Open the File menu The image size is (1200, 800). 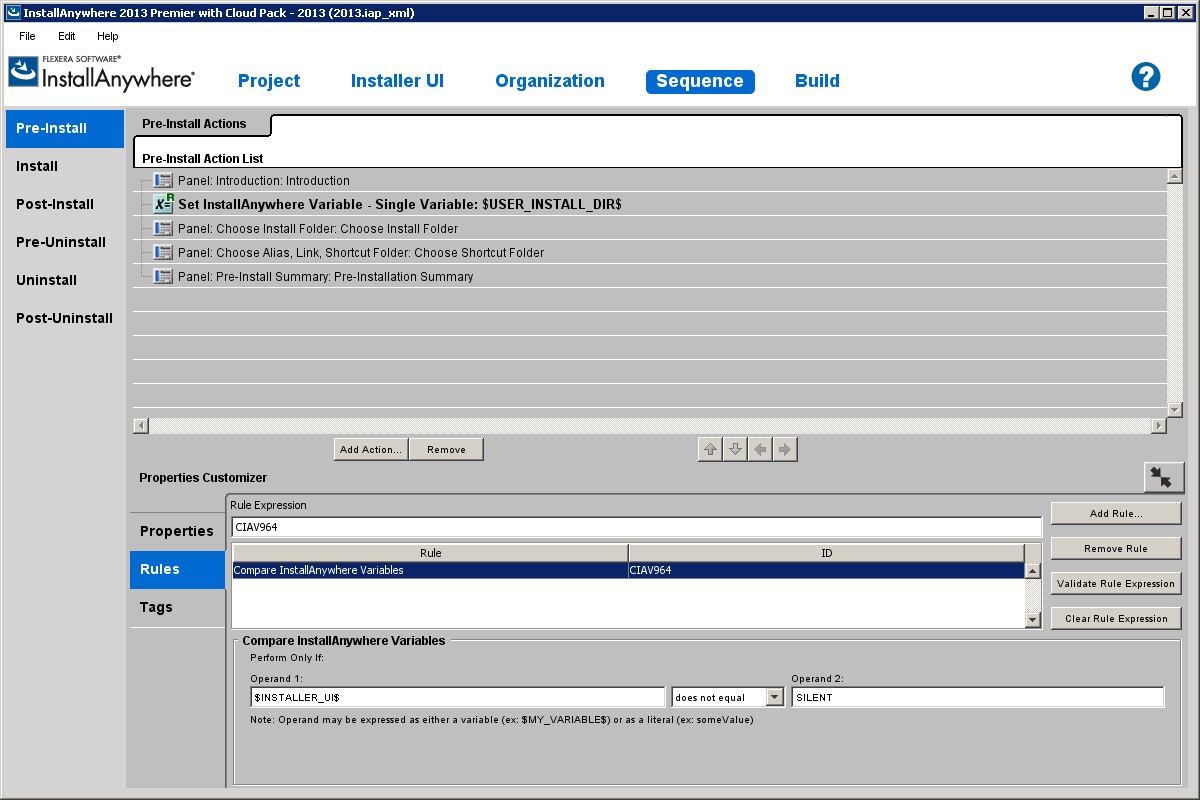tap(27, 36)
